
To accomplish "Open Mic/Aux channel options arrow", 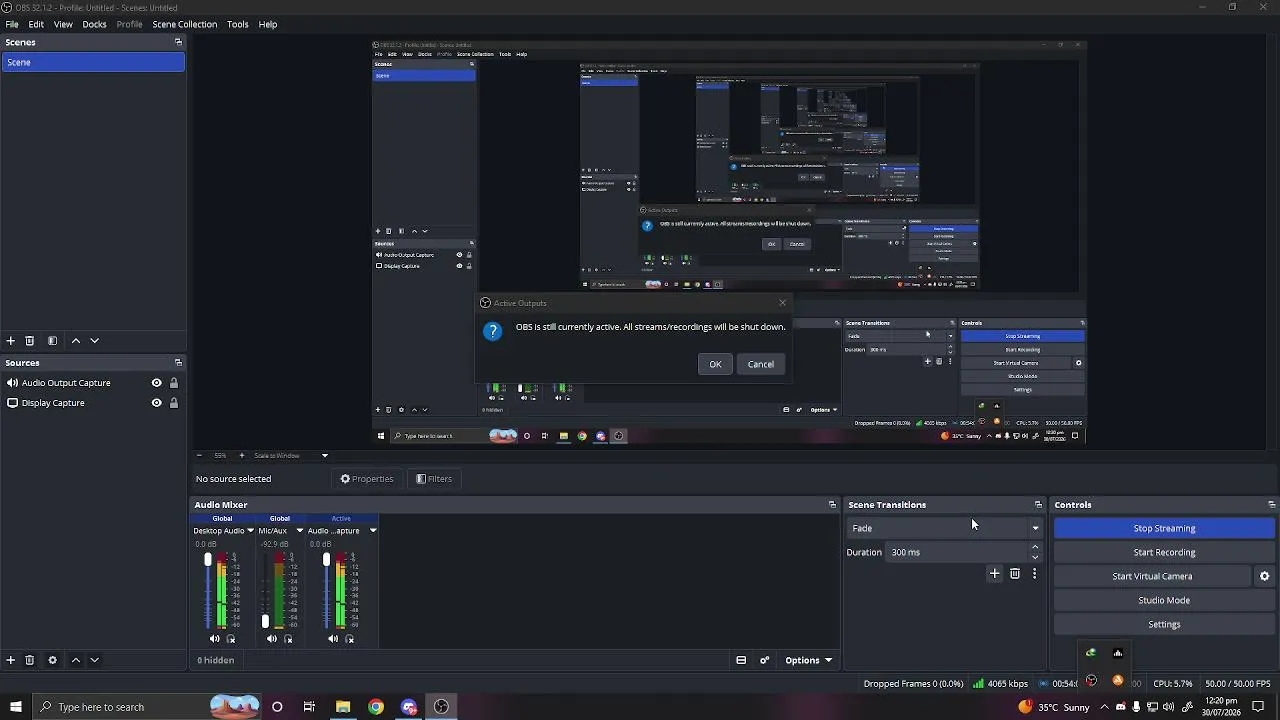I will click(x=299, y=531).
